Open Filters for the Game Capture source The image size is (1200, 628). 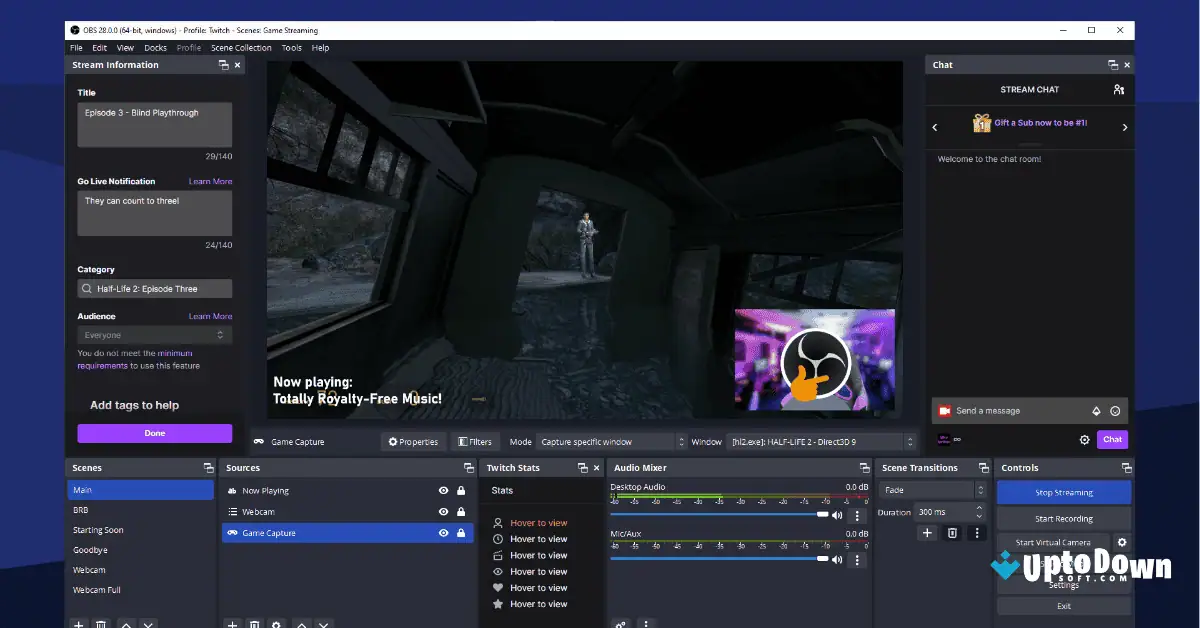coord(474,441)
